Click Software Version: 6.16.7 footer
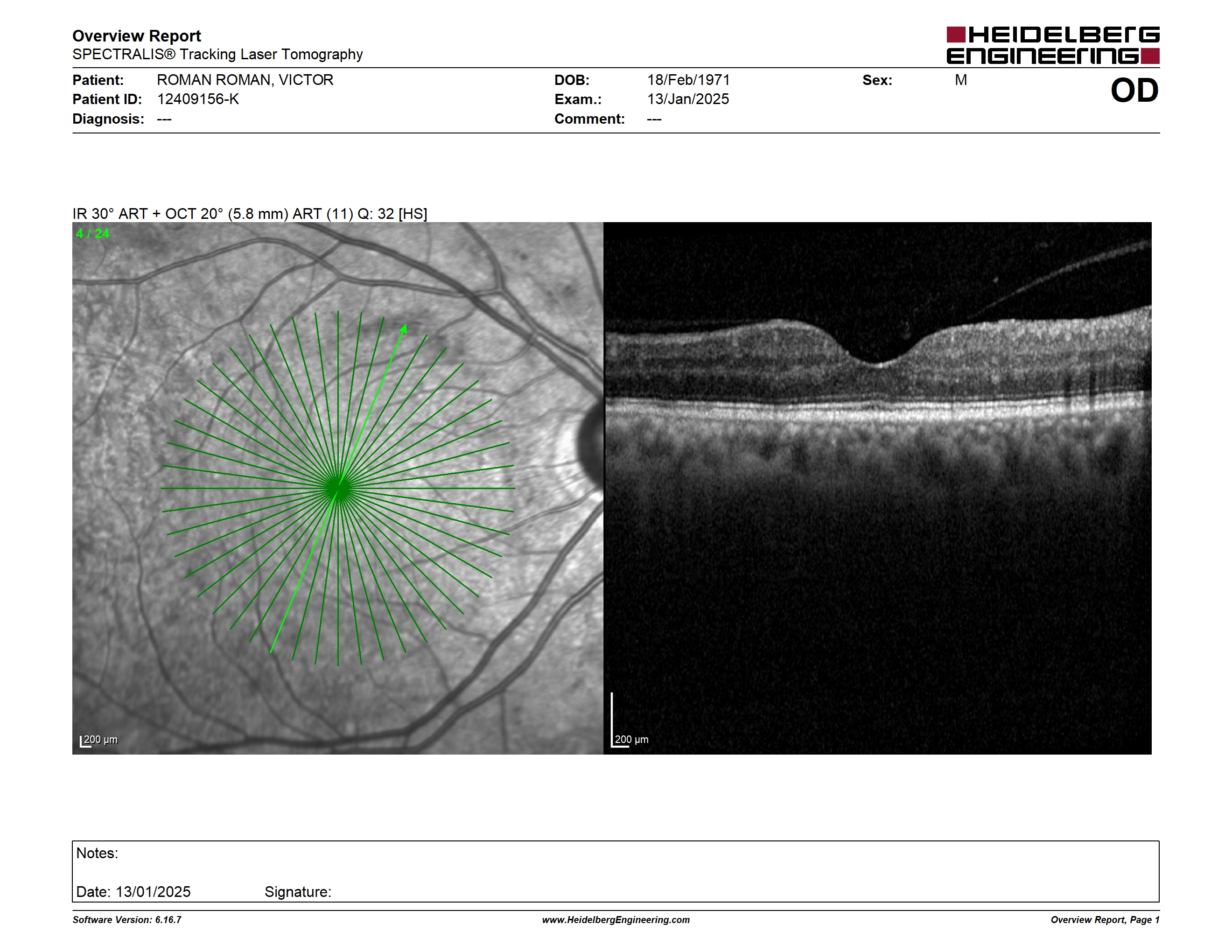Viewport: 1232px width, 952px height. [127, 920]
